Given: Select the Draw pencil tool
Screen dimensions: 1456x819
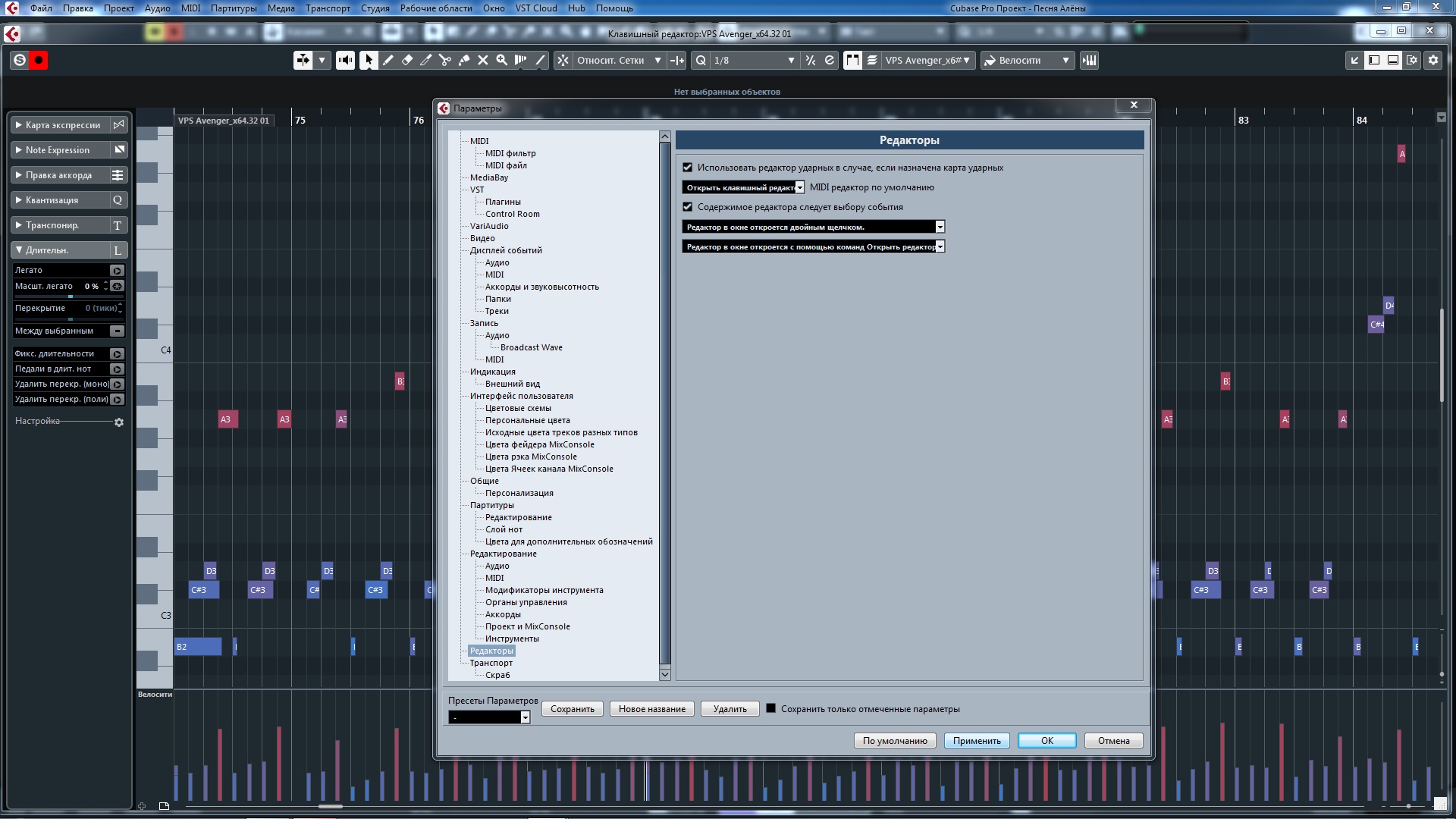Looking at the screenshot, I should (388, 60).
